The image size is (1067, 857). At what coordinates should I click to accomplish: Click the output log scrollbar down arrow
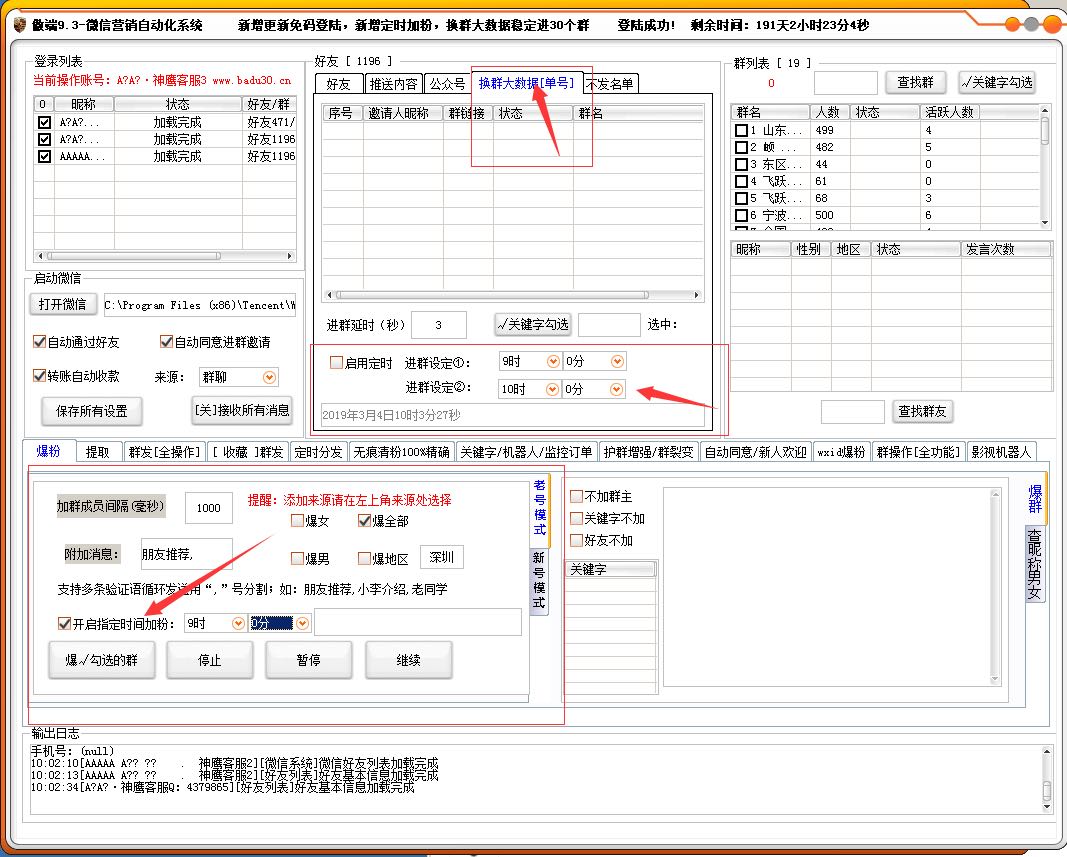[x=1047, y=807]
